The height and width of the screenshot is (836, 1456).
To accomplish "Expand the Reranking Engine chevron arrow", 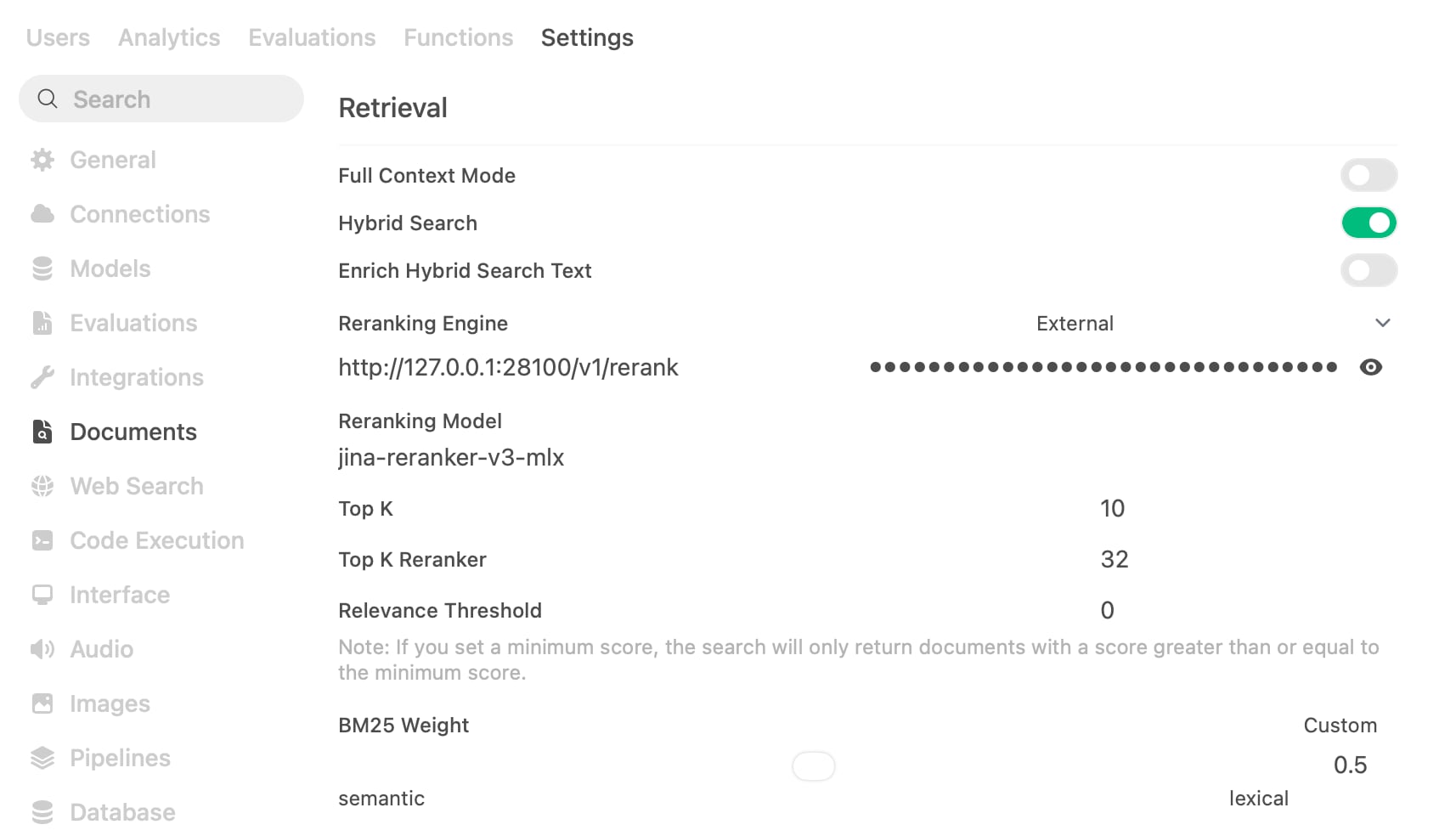I will [1382, 323].
